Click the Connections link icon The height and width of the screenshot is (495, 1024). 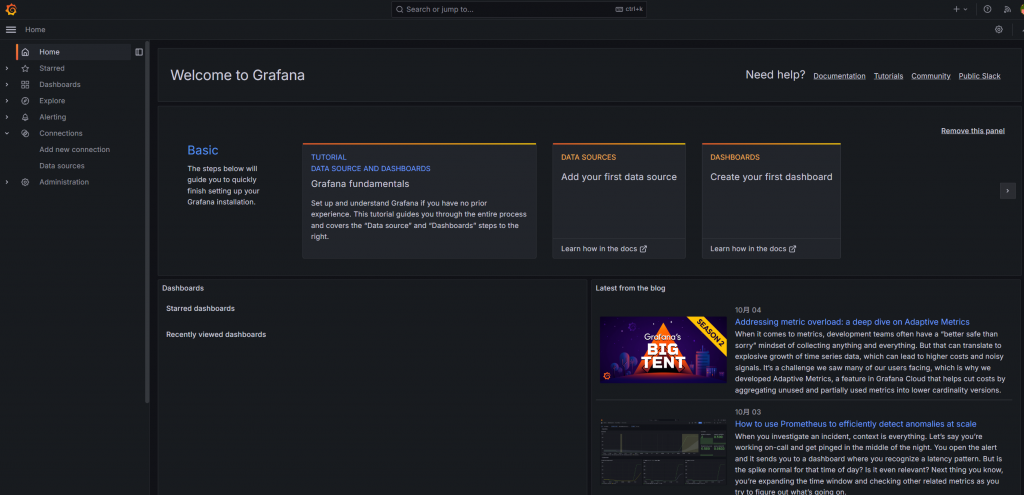click(25, 133)
